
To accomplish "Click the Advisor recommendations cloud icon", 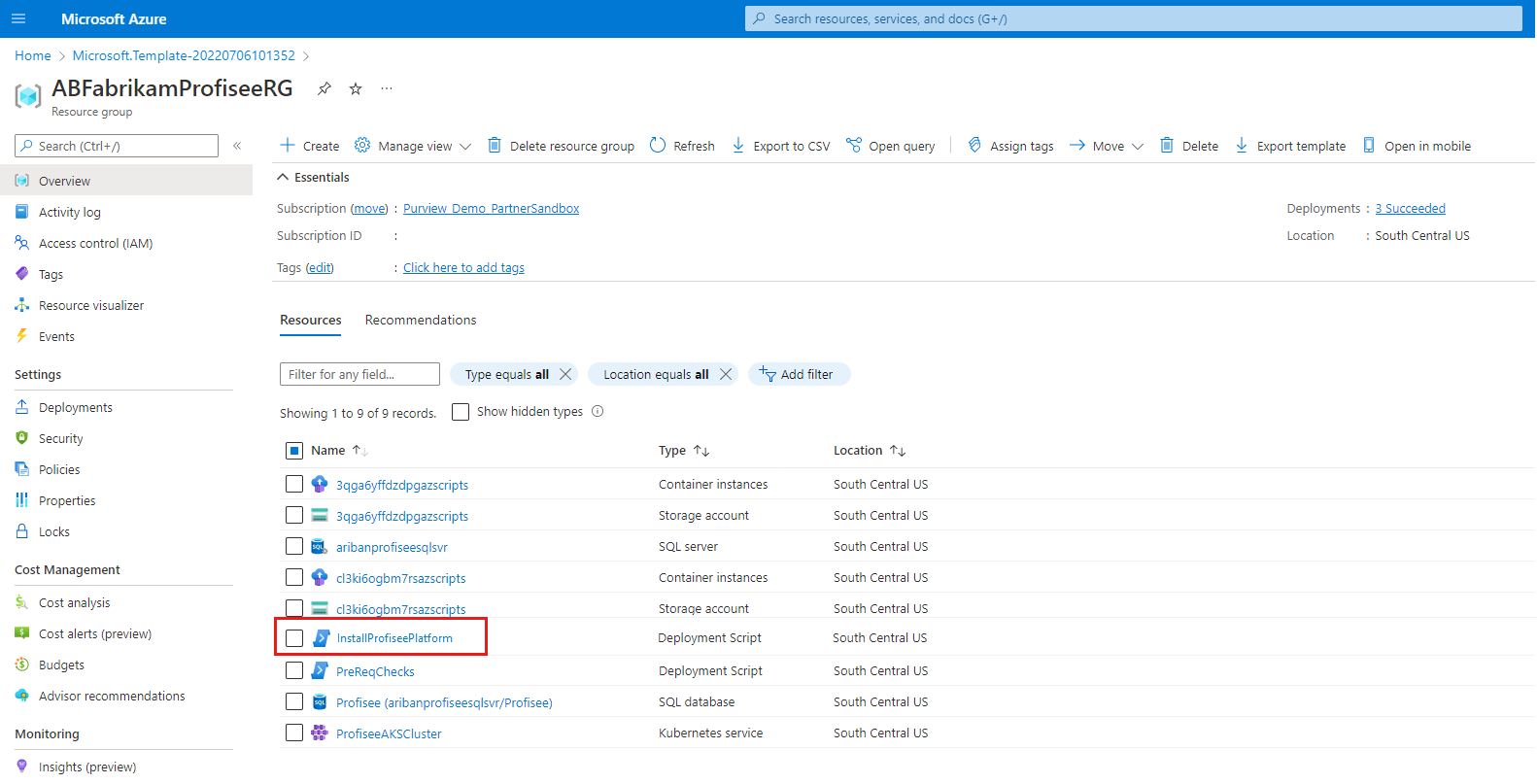I will pyautogui.click(x=21, y=696).
